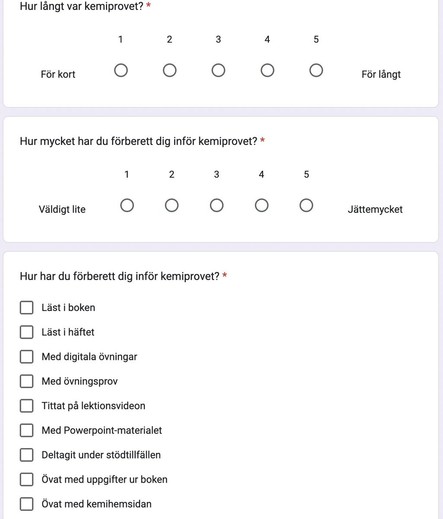Screen dimensions: 443x519
Task: Select rating 5 near 'För långt' label
Action: pos(316,70)
